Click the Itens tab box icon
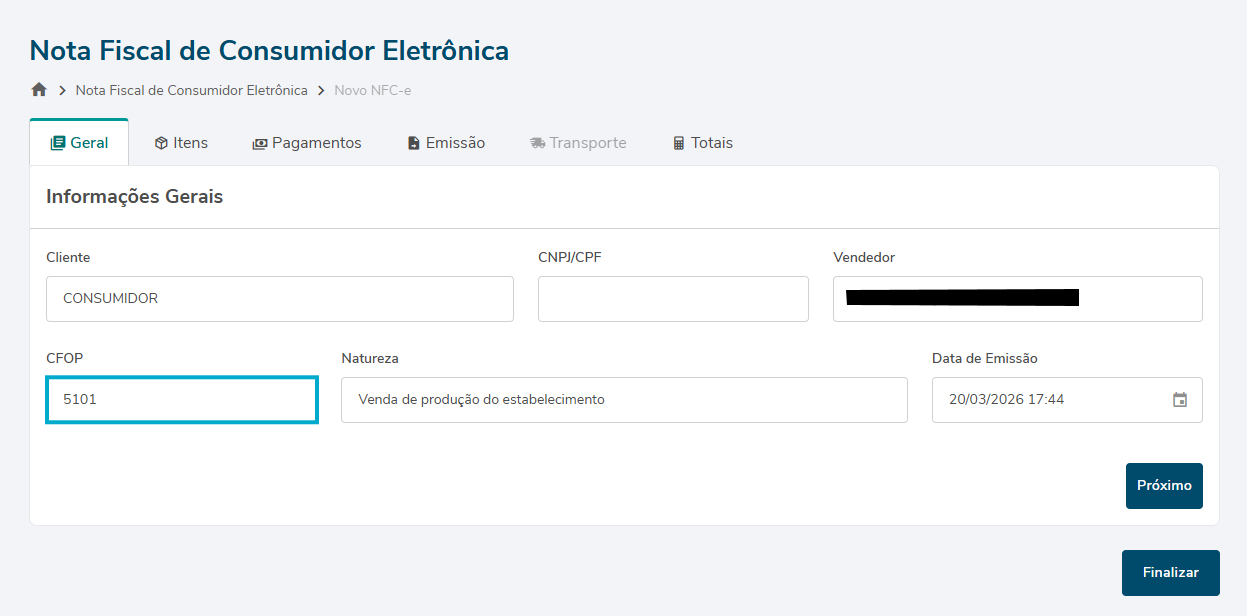Viewport: 1247px width, 616px height. pyautogui.click(x=161, y=143)
